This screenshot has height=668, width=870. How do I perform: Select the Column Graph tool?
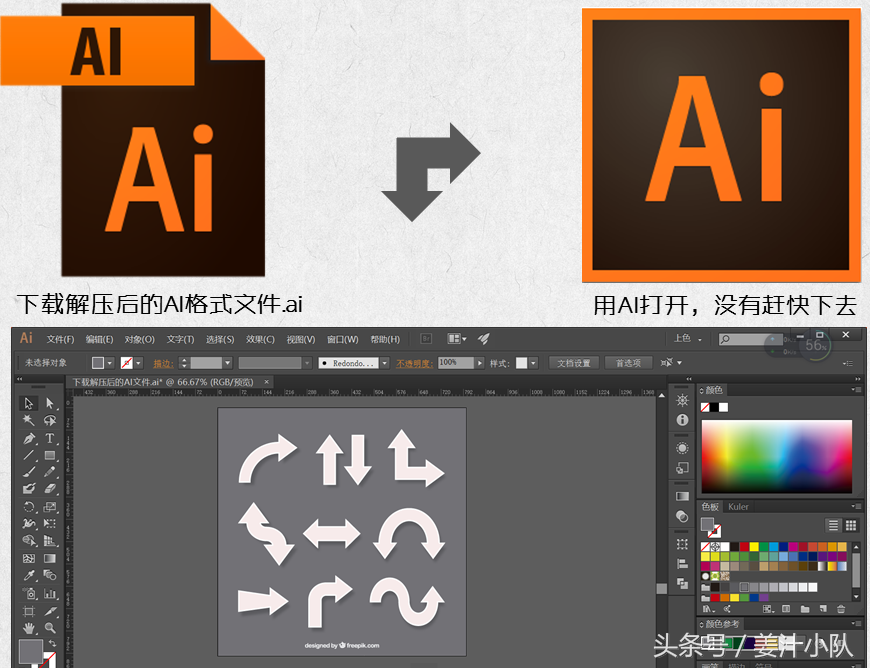(x=49, y=594)
